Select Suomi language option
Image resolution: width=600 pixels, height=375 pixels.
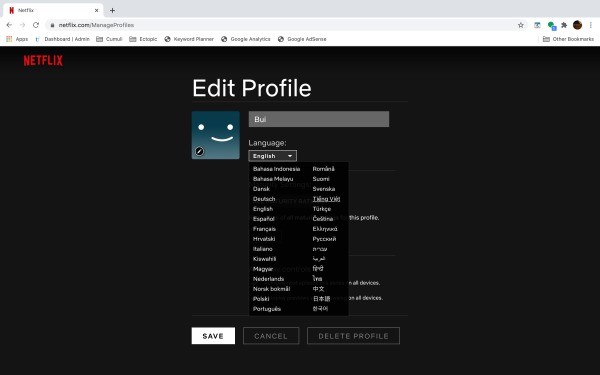click(x=321, y=179)
